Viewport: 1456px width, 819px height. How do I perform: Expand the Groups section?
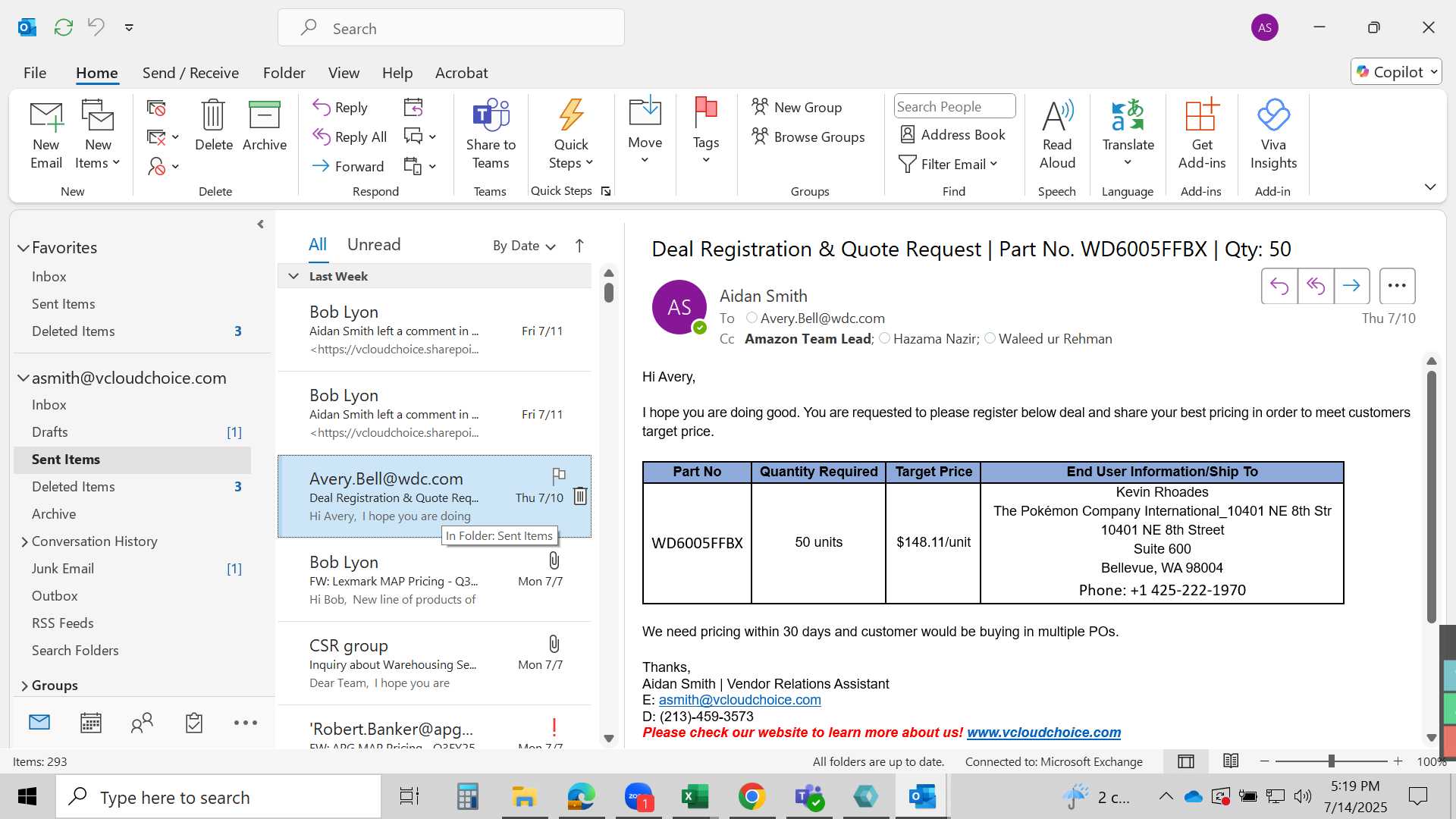click(24, 686)
